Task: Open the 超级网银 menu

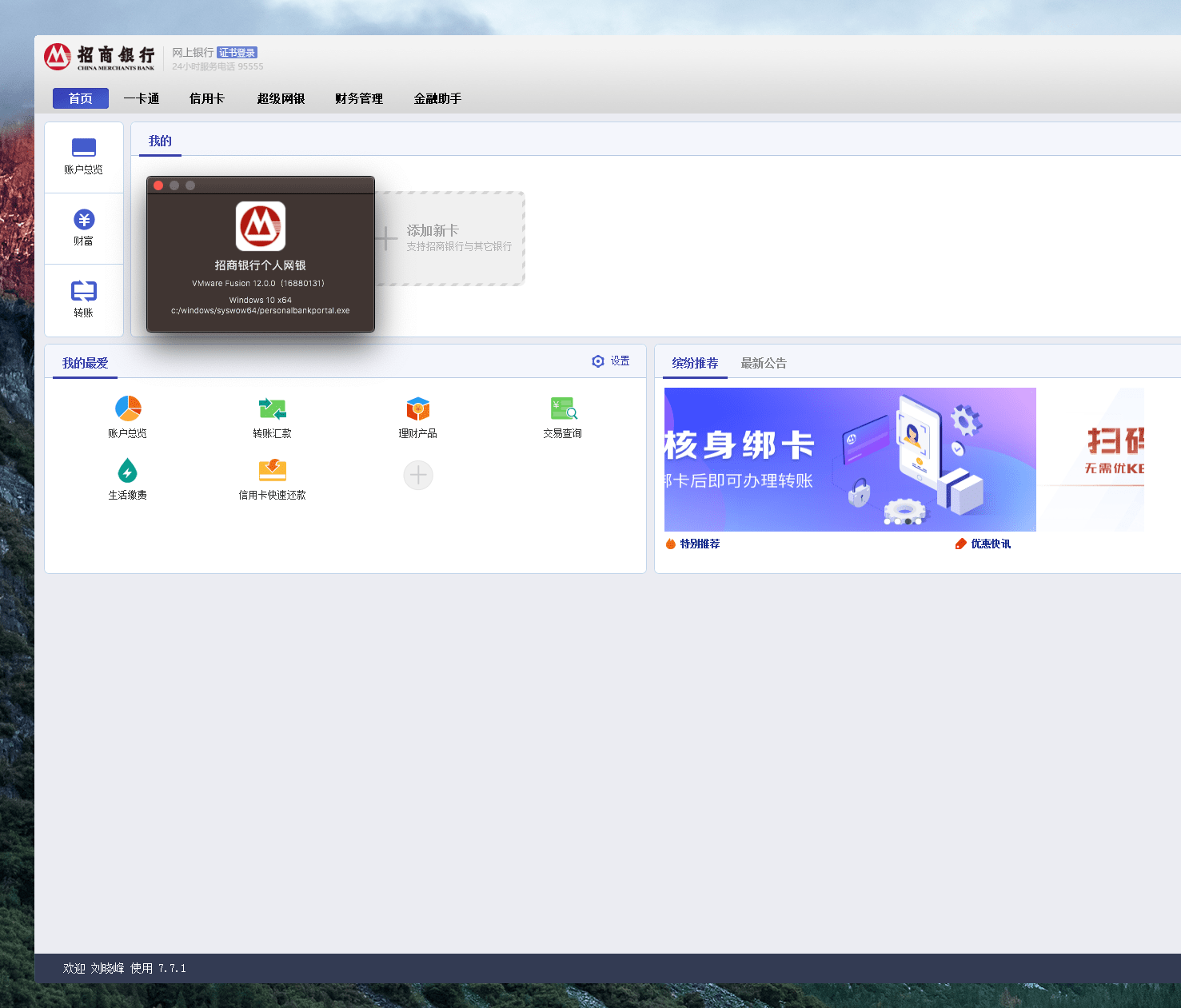Action: (x=281, y=98)
